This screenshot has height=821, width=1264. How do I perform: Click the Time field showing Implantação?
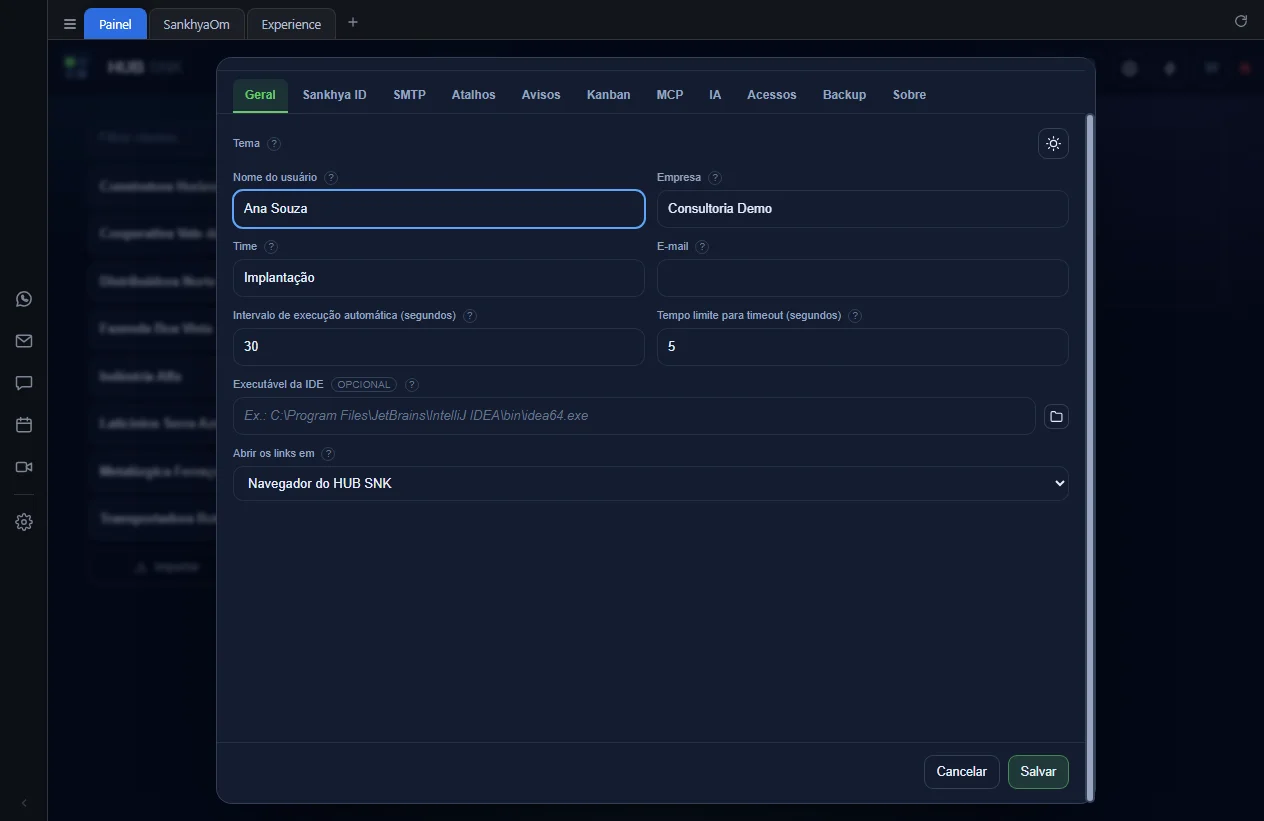coord(439,278)
